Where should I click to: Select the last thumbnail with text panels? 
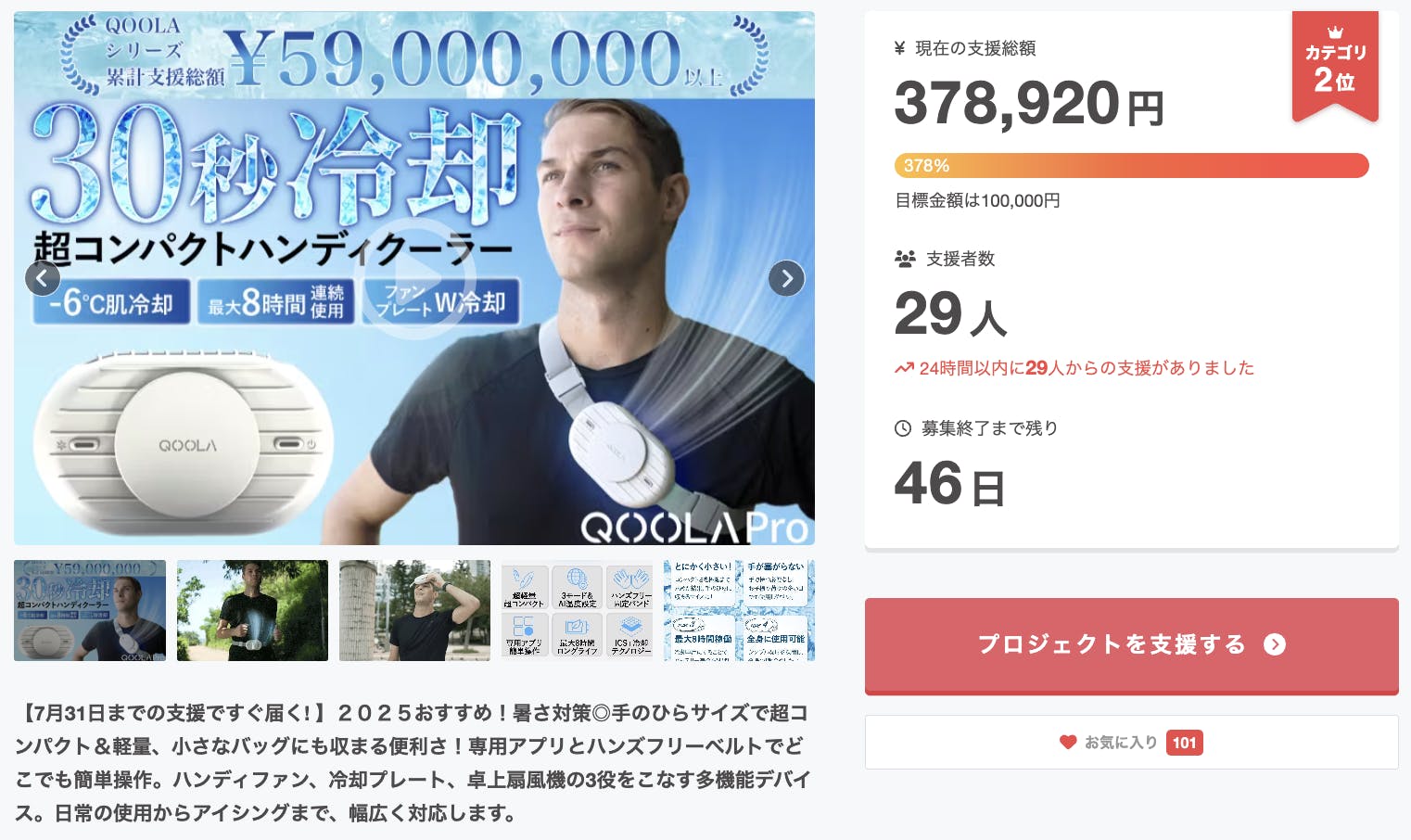[739, 610]
